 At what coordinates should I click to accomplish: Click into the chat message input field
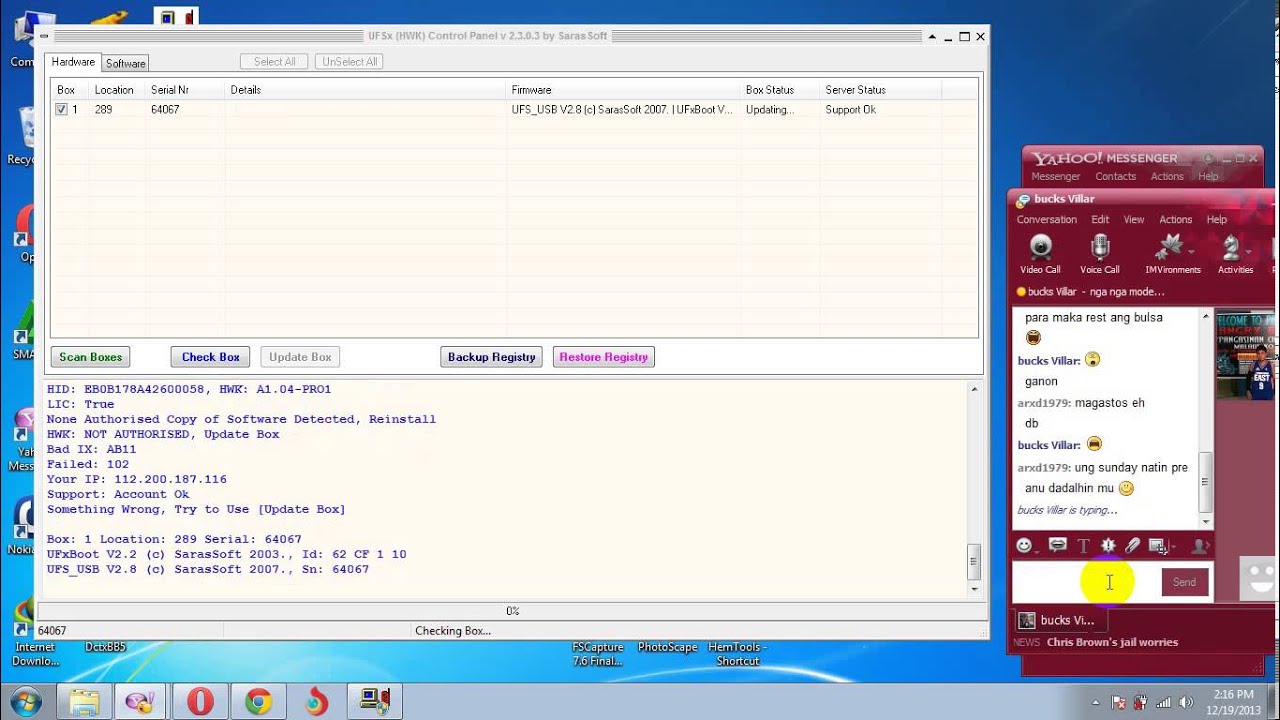[x=1086, y=582]
